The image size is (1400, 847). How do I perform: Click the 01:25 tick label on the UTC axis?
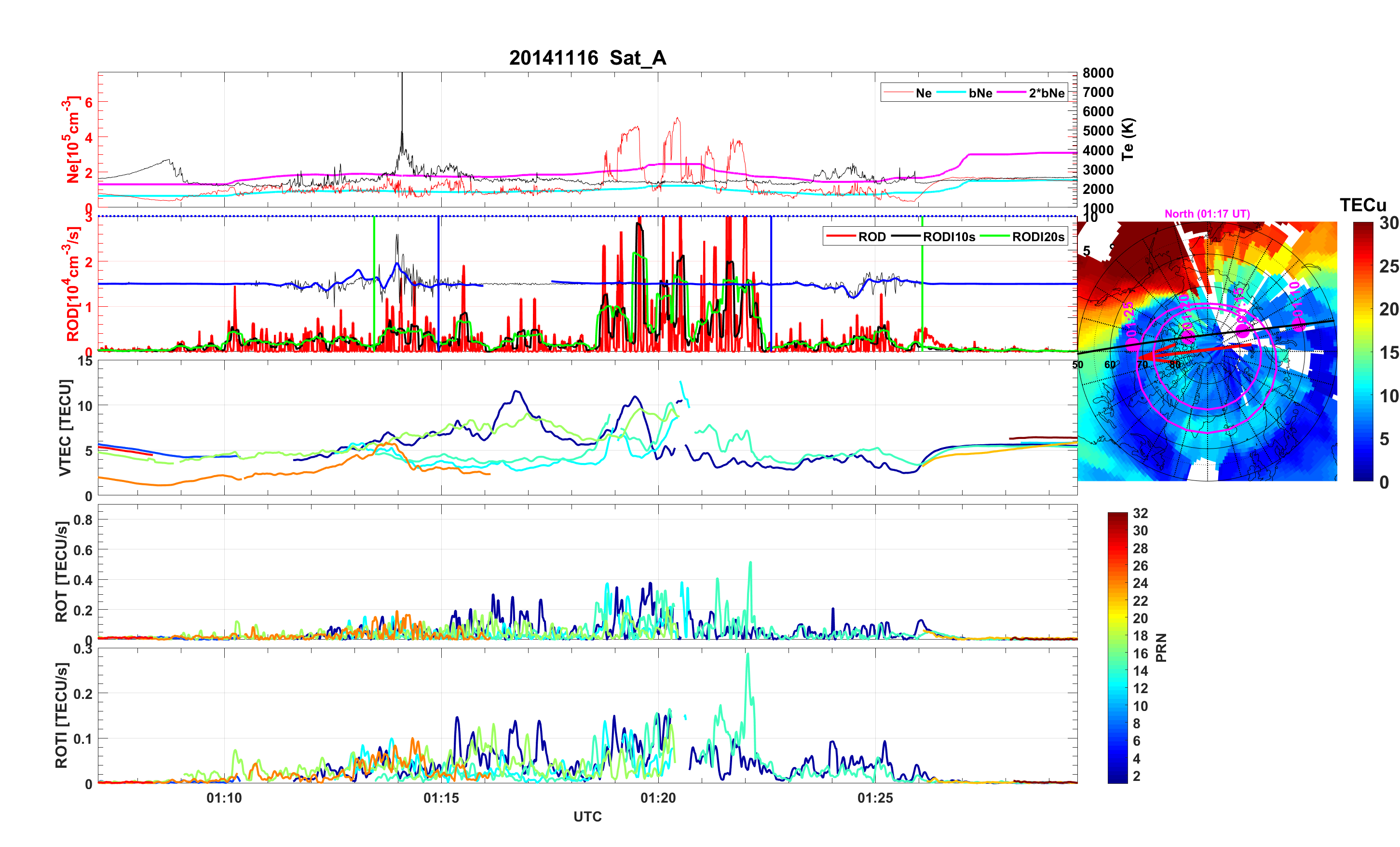tap(875, 797)
